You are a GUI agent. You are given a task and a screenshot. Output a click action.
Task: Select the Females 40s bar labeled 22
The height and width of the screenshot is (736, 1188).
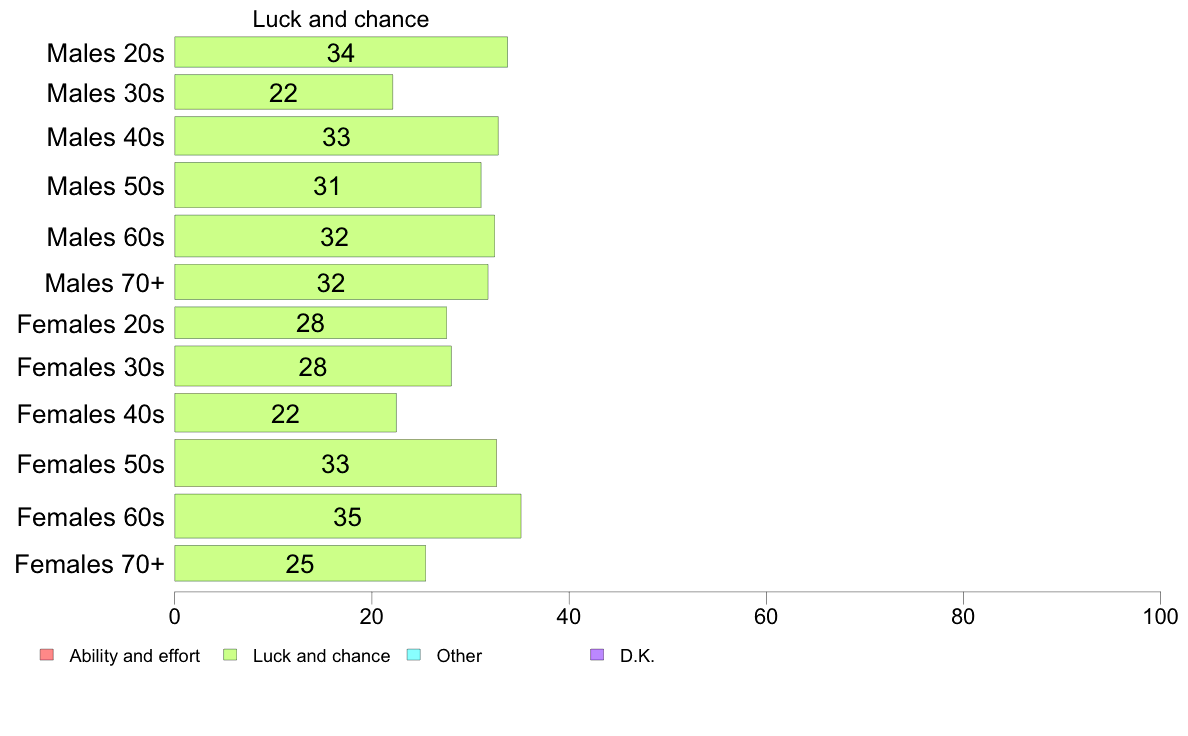286,413
